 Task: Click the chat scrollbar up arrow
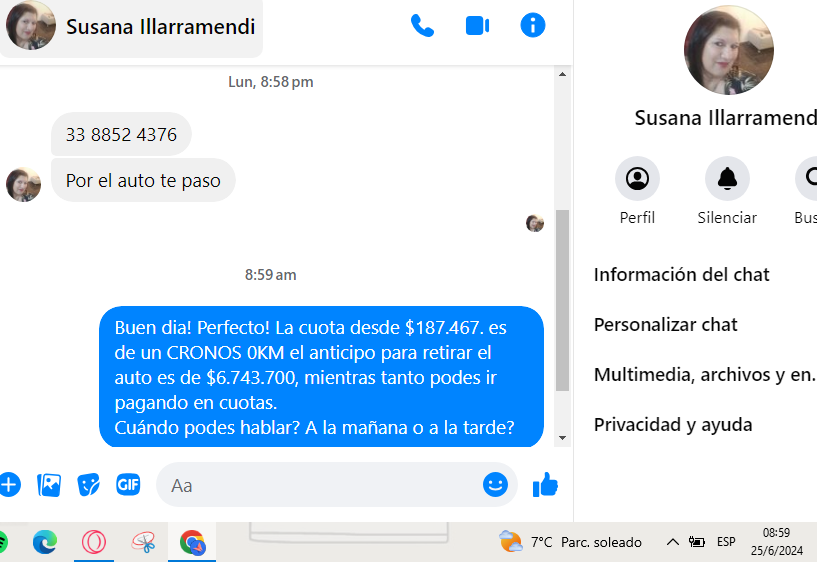(x=562, y=74)
